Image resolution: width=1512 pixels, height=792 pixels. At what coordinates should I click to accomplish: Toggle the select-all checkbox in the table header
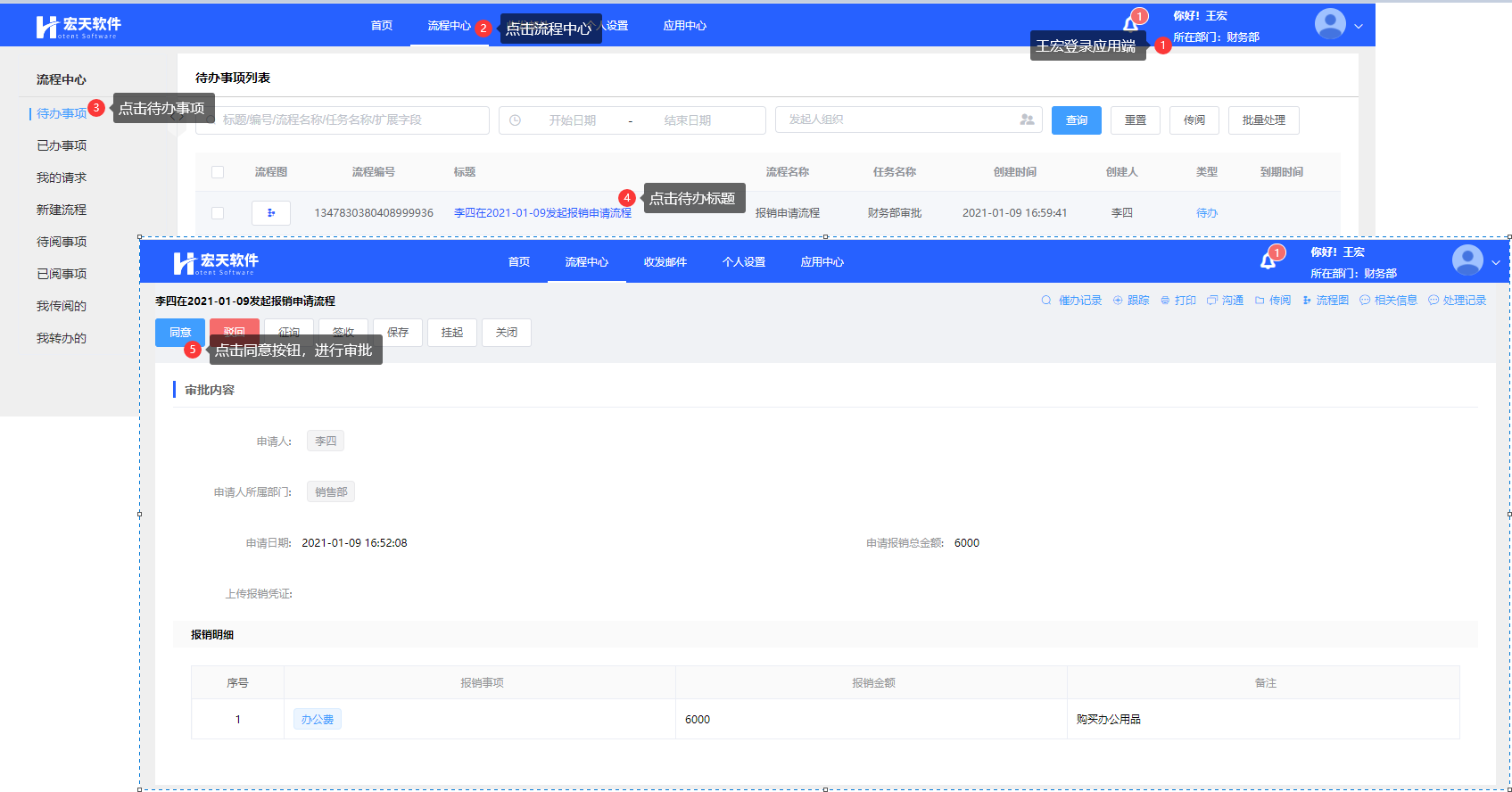pos(218,172)
